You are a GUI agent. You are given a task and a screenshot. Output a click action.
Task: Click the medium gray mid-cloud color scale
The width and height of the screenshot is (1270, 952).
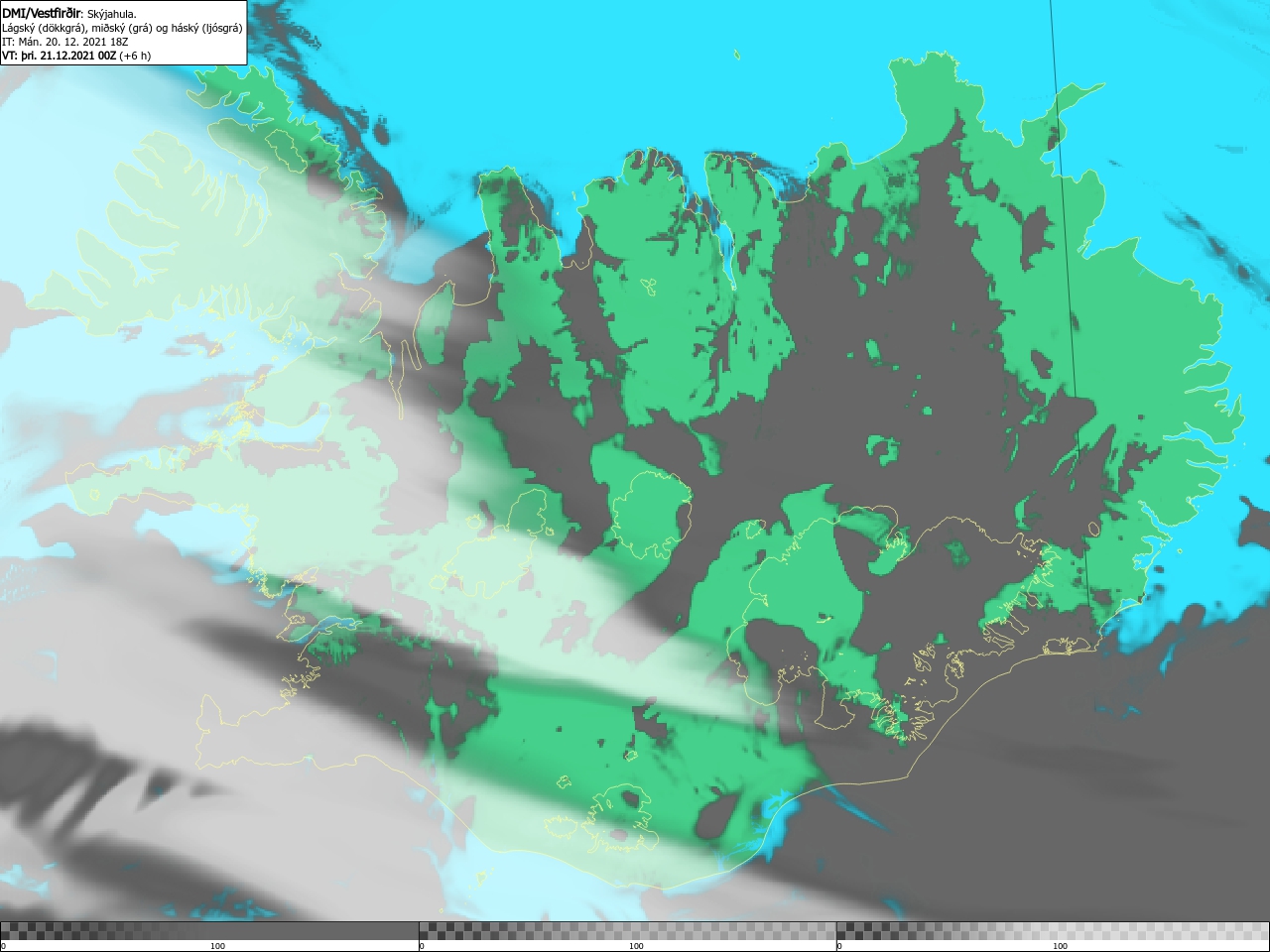(x=627, y=930)
